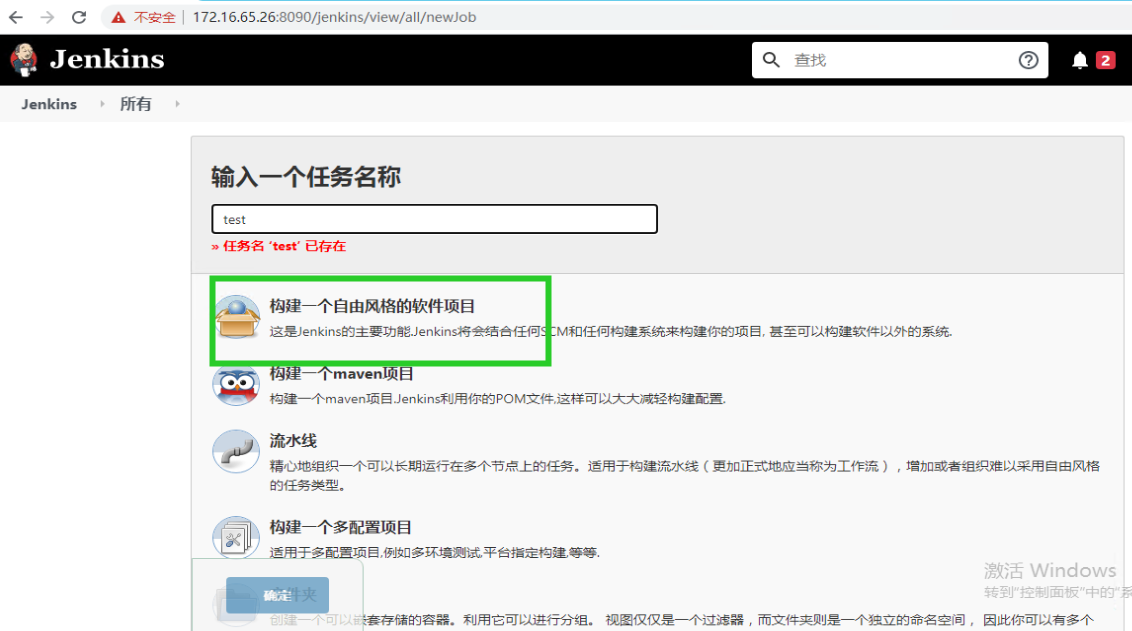The height and width of the screenshot is (631, 1132).
Task: Click the maven project description text
Action: coord(497,399)
